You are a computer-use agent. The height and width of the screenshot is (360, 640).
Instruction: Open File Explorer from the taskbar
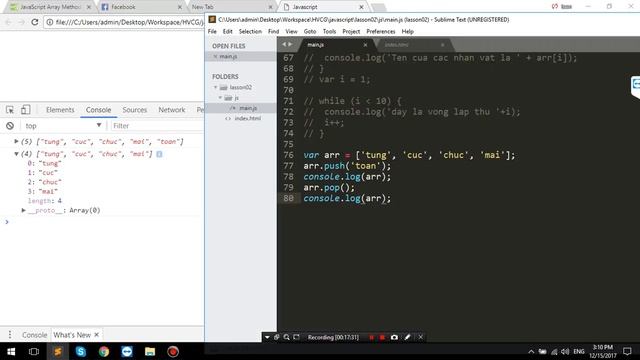click(150, 351)
